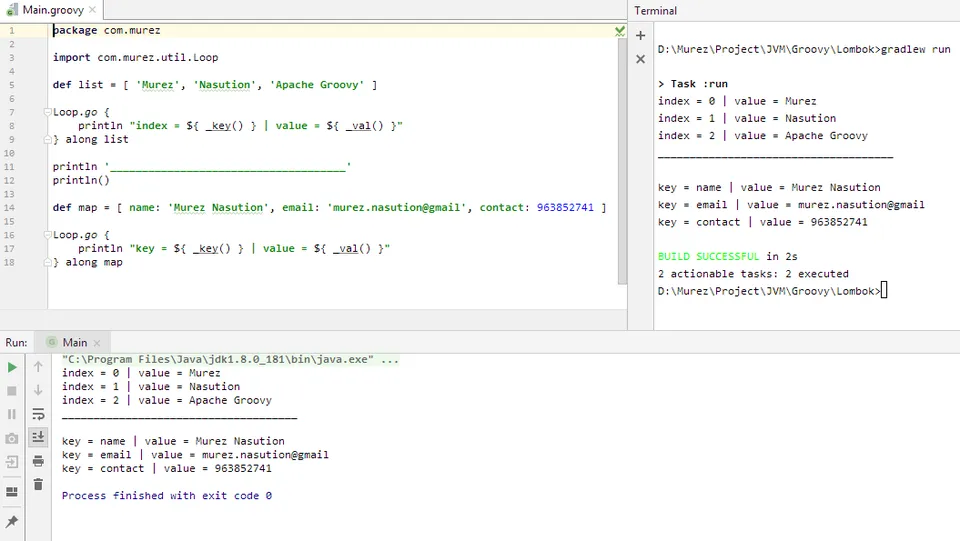Move down the stack trace arrow
The height and width of the screenshot is (541, 960).
38,390
